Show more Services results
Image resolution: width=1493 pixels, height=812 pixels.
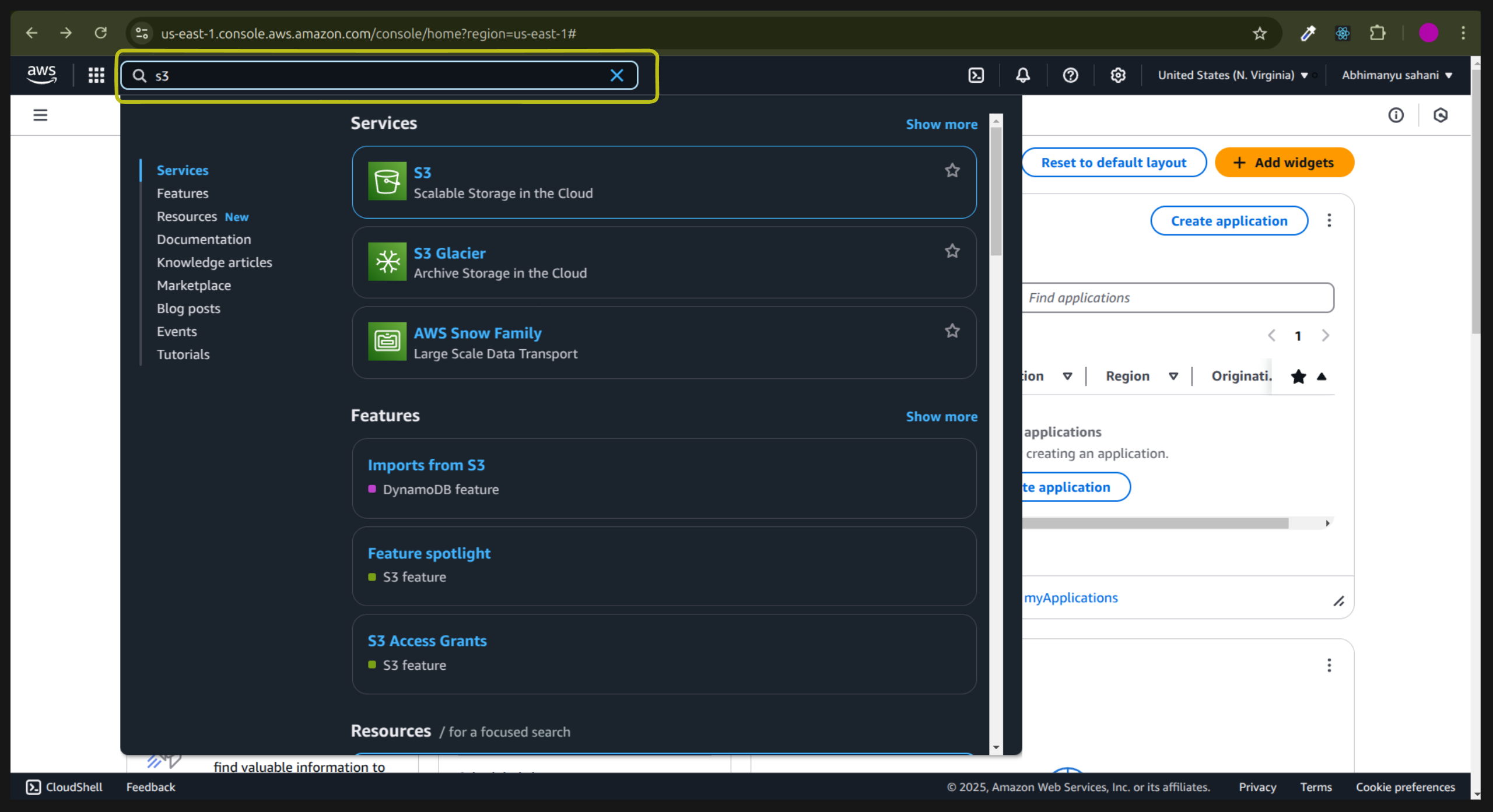tap(941, 124)
